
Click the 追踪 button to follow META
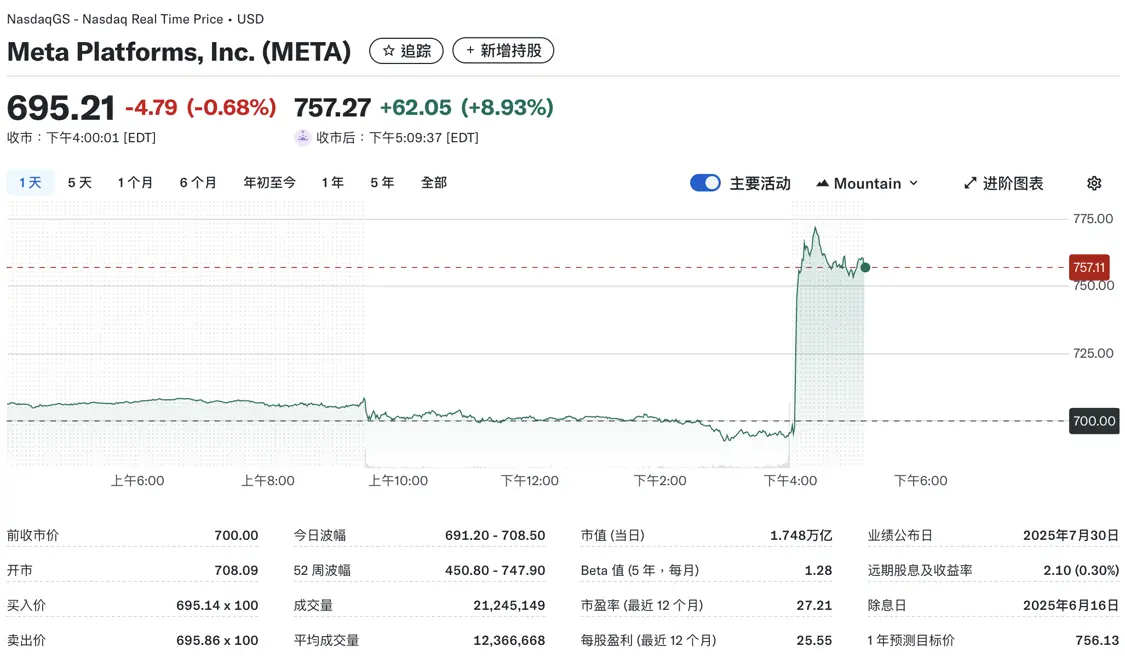click(x=406, y=50)
